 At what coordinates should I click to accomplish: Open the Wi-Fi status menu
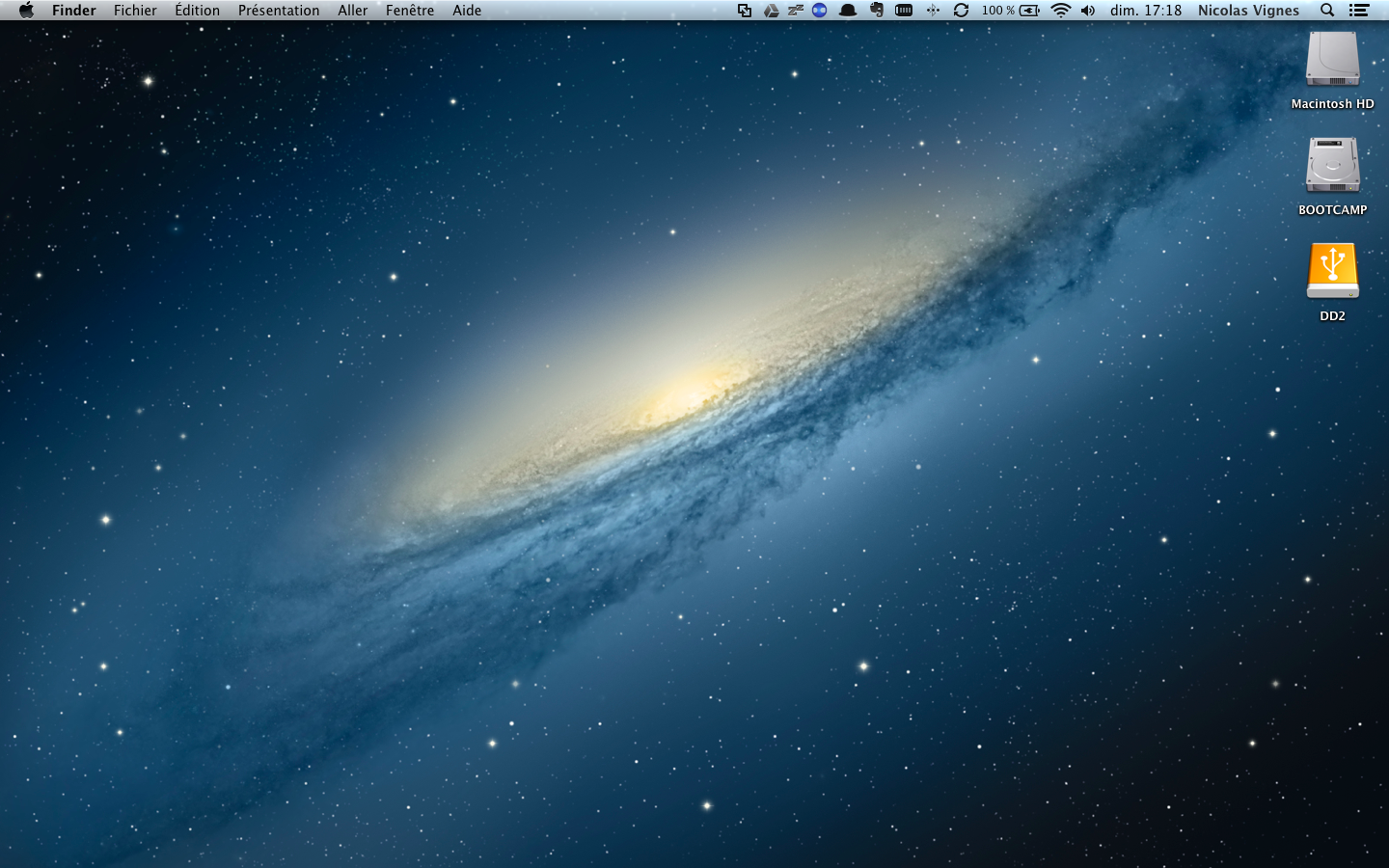[1061, 11]
